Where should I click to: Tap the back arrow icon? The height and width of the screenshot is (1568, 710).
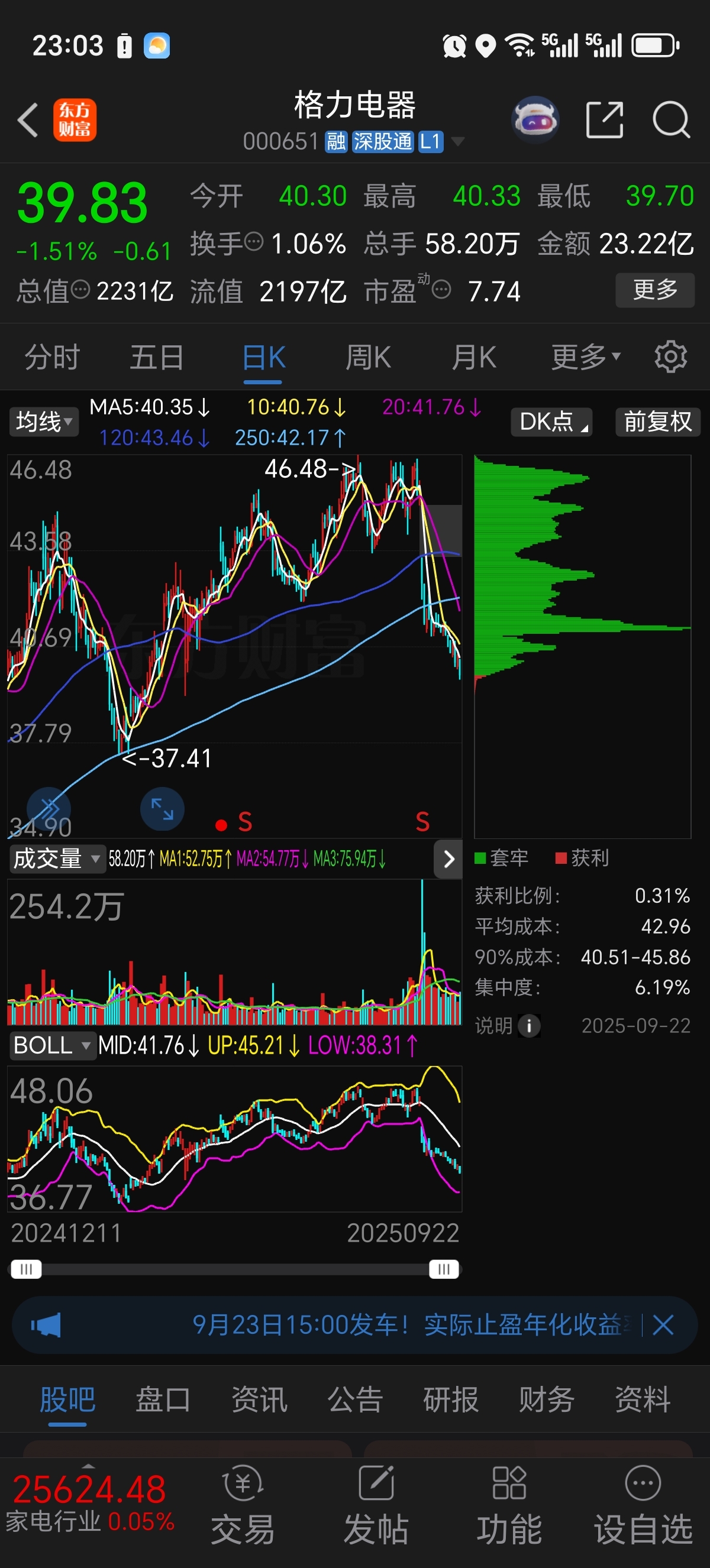(x=28, y=120)
